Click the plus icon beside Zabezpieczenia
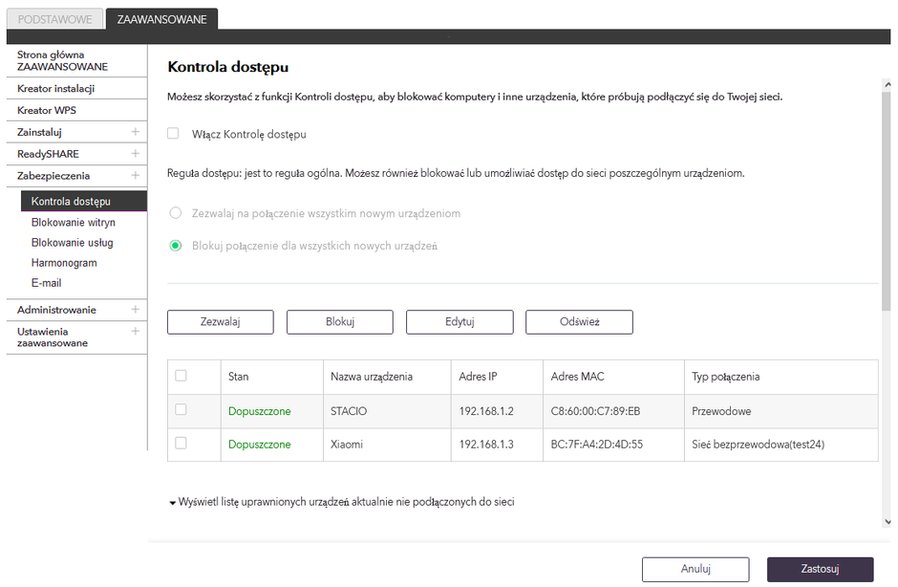 [x=135, y=175]
